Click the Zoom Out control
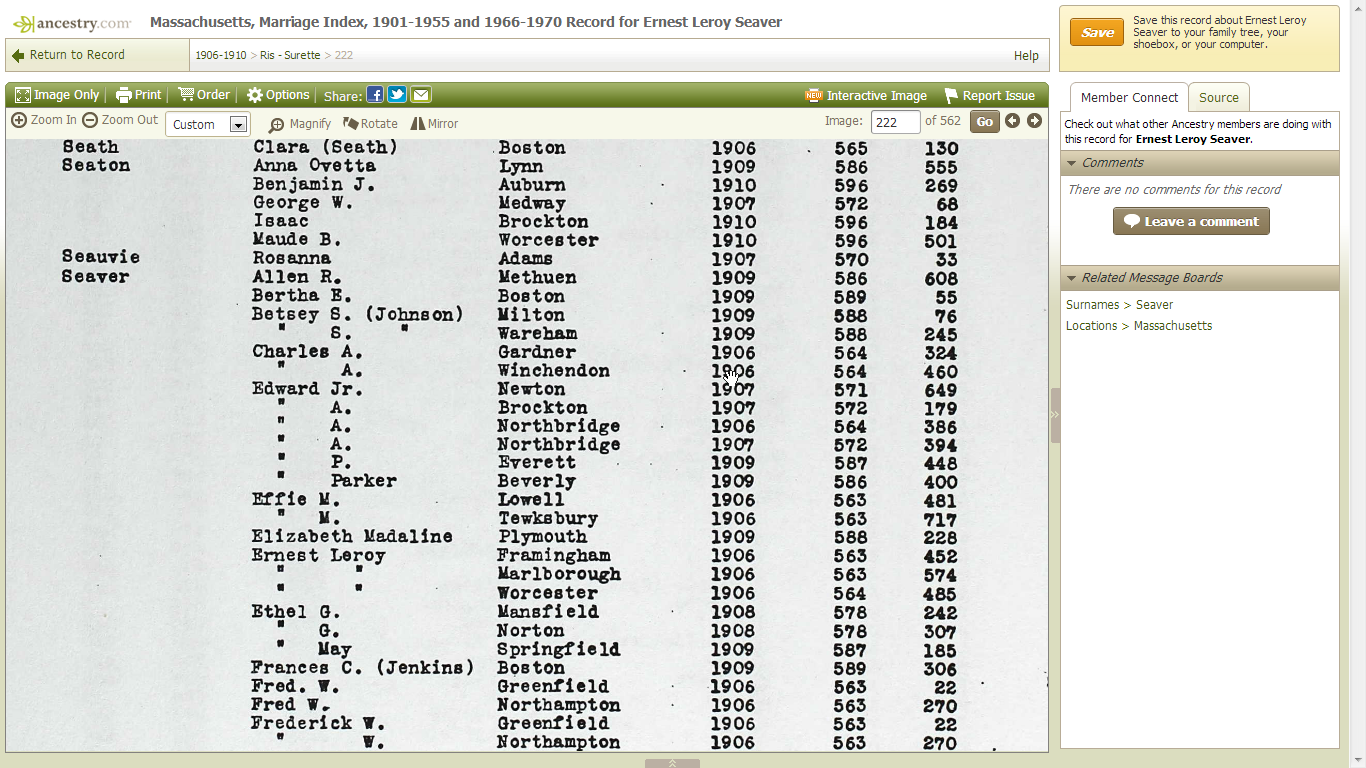The height and width of the screenshot is (768, 1366). coord(119,119)
